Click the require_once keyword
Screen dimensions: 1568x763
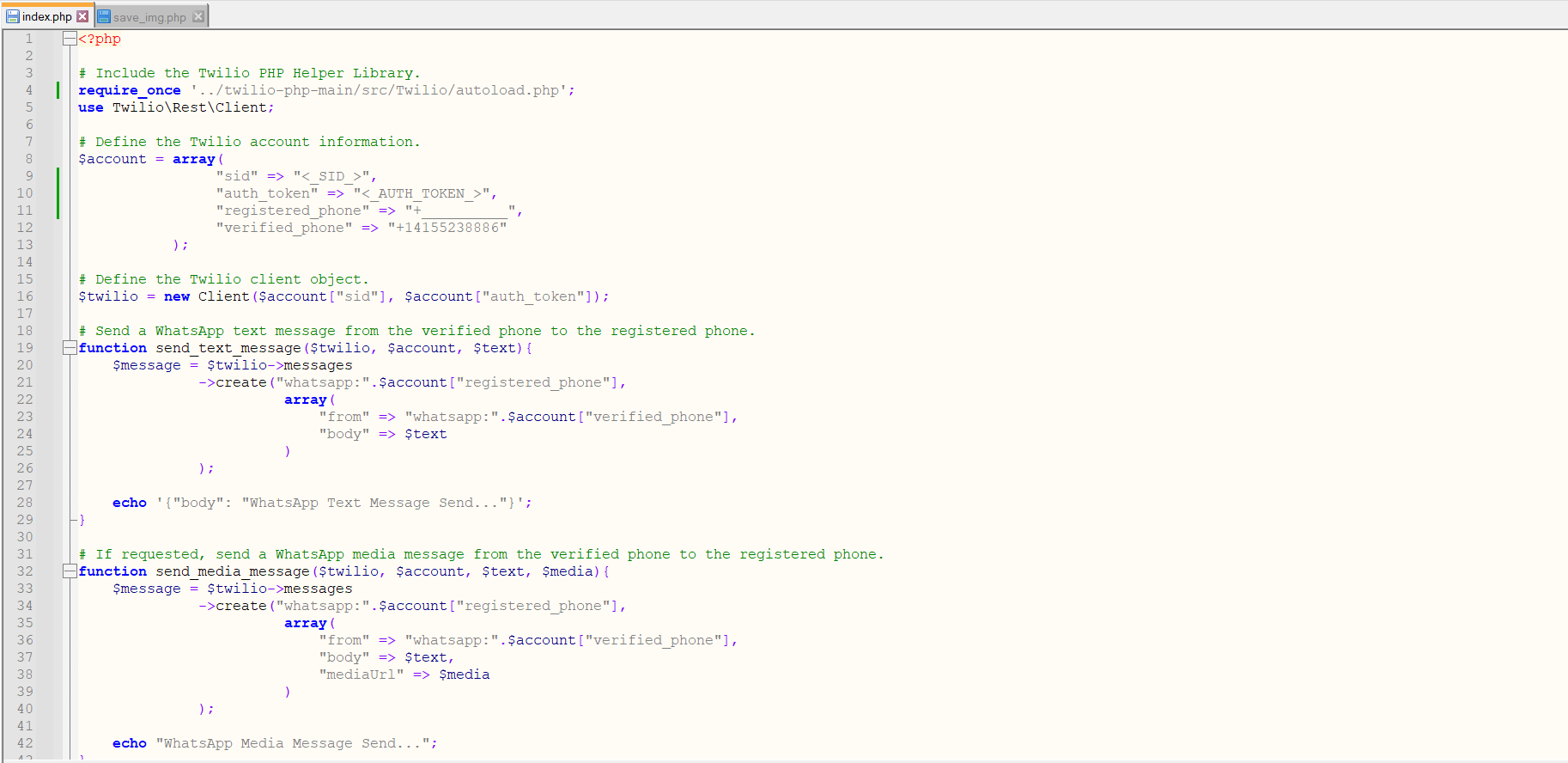(130, 90)
